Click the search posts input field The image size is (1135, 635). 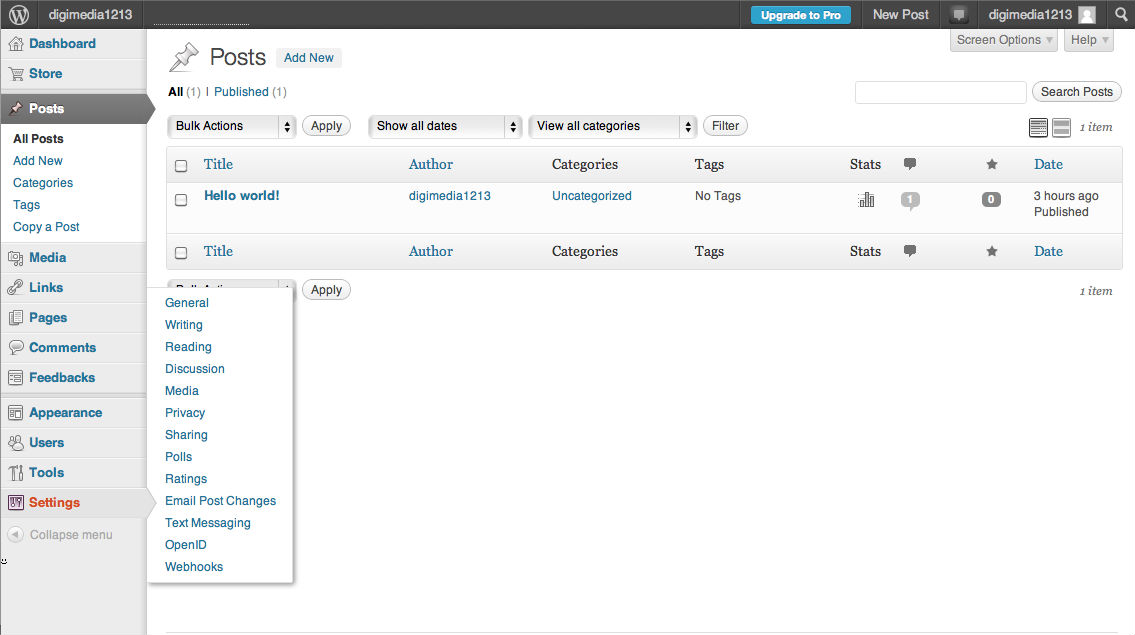pyautogui.click(x=940, y=93)
